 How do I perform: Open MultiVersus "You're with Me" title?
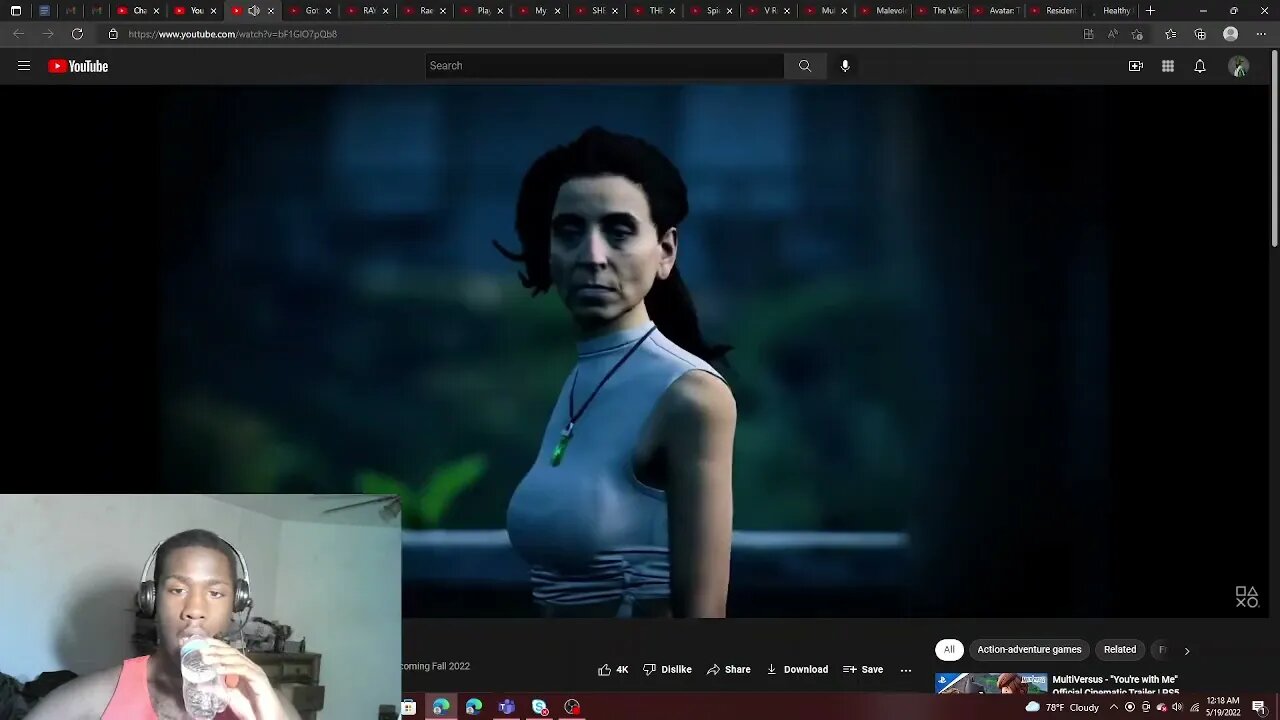click(x=1115, y=685)
